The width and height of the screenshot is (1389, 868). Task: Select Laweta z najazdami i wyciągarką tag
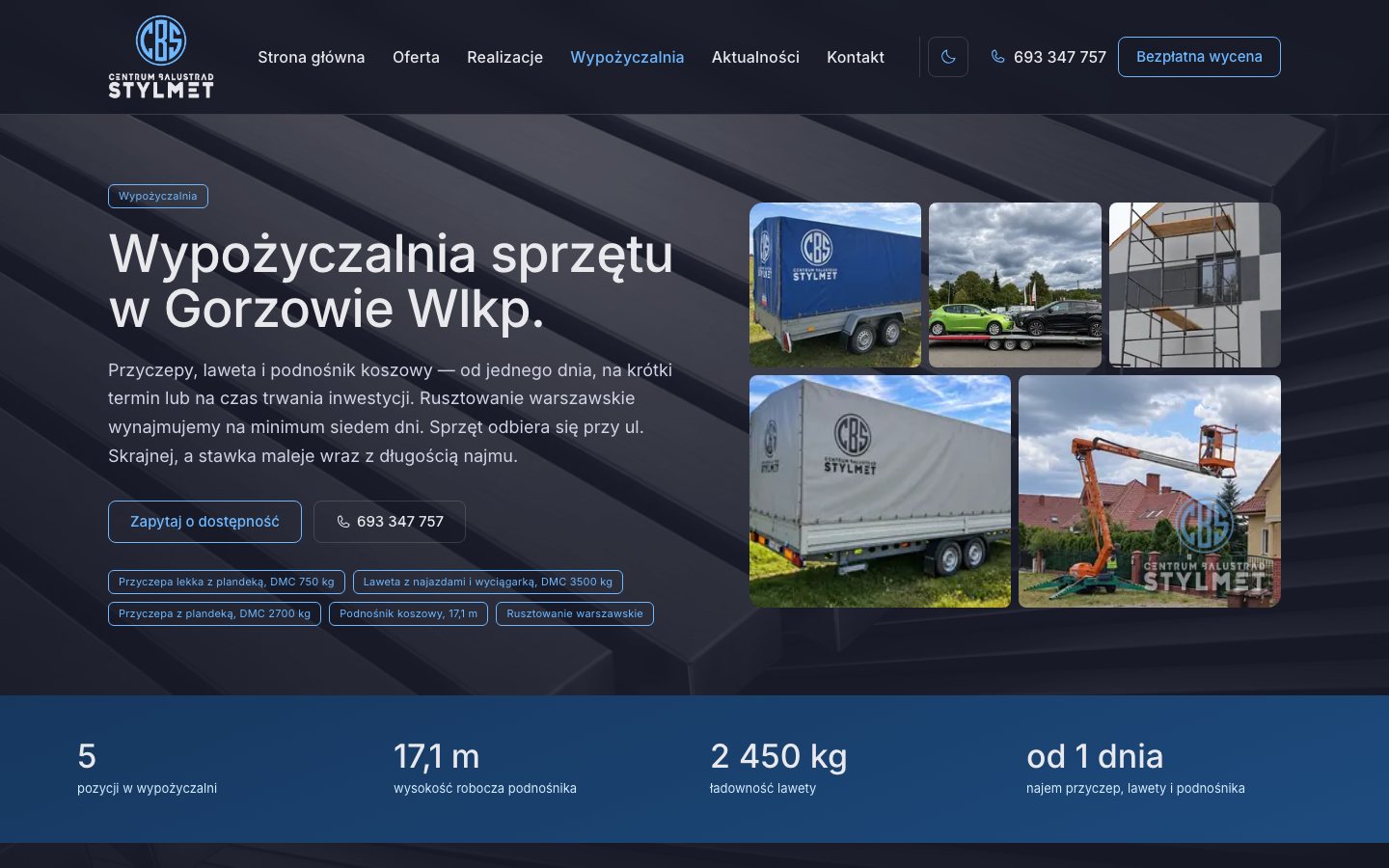(488, 583)
